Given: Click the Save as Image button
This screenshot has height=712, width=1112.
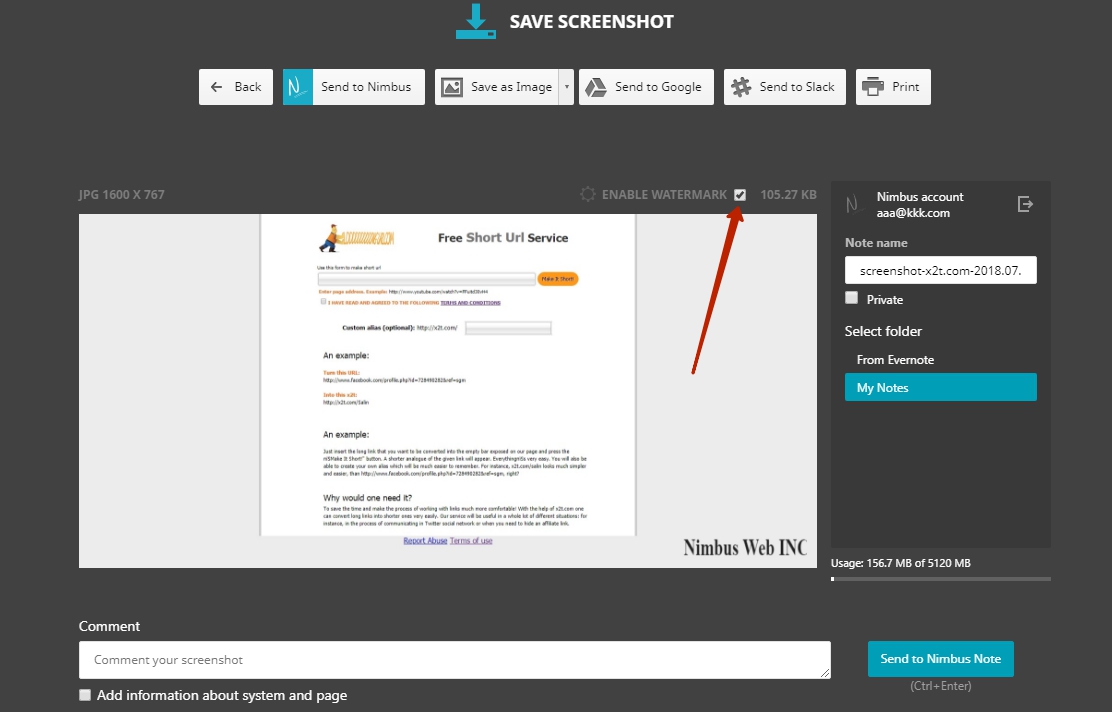Looking at the screenshot, I should tap(496, 87).
